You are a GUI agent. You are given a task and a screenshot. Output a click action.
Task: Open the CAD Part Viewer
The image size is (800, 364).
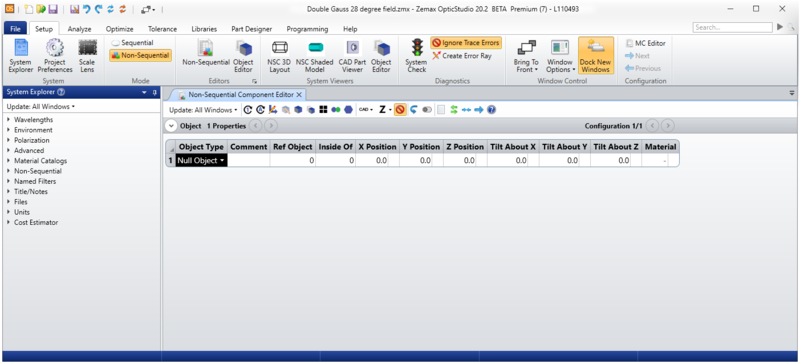point(352,56)
